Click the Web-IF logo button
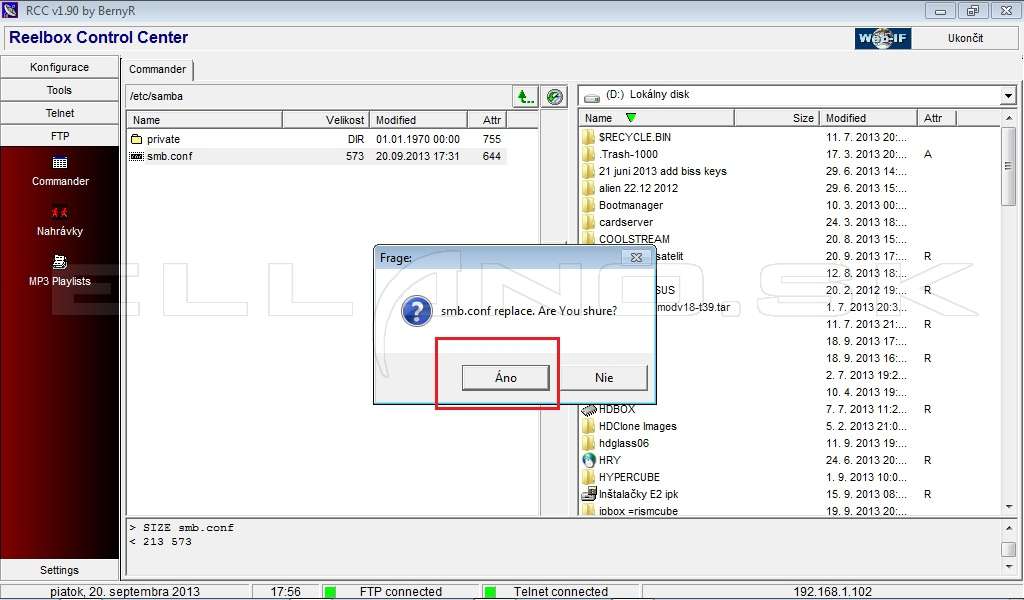This screenshot has height=600, width=1024. [x=883, y=38]
